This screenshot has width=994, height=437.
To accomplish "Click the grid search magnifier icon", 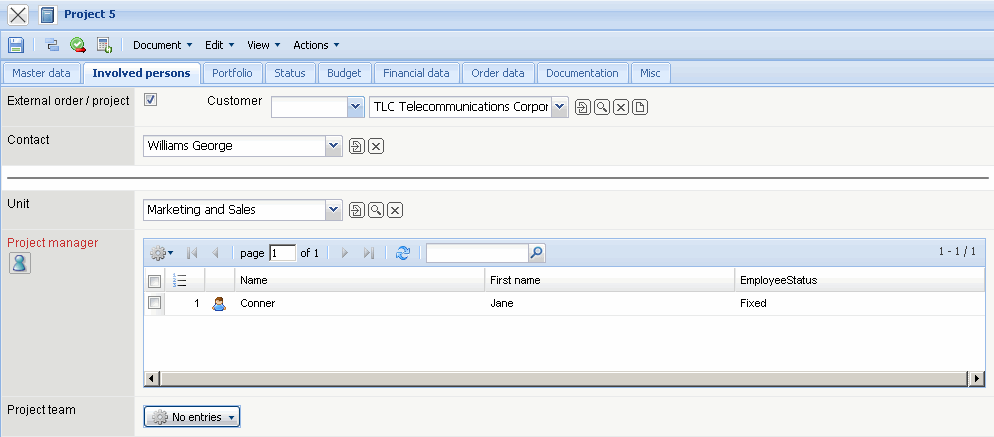I will (x=537, y=254).
